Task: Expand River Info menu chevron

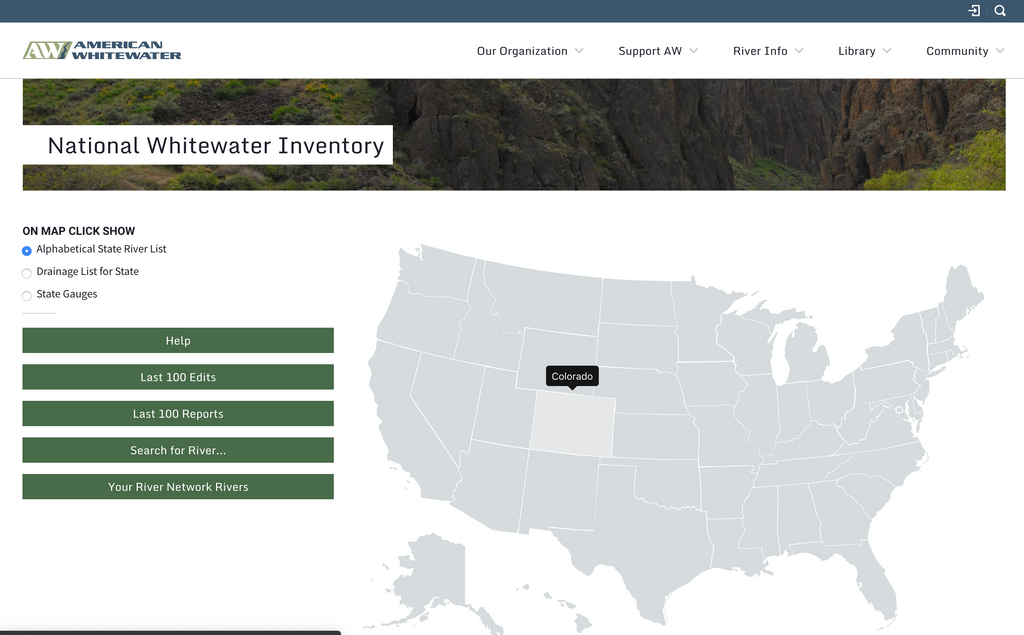Action: click(799, 51)
